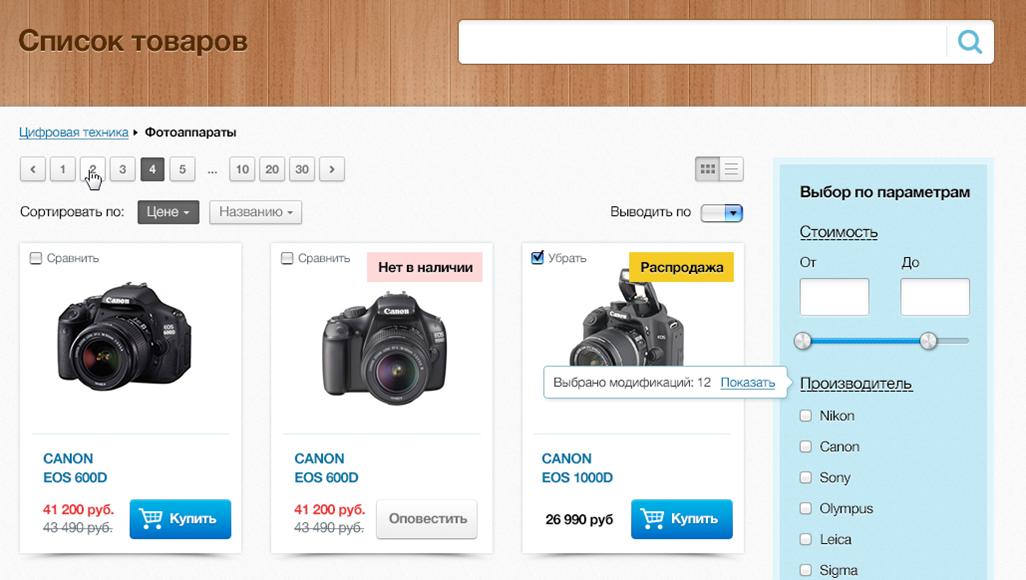Go to page 3

[122, 170]
